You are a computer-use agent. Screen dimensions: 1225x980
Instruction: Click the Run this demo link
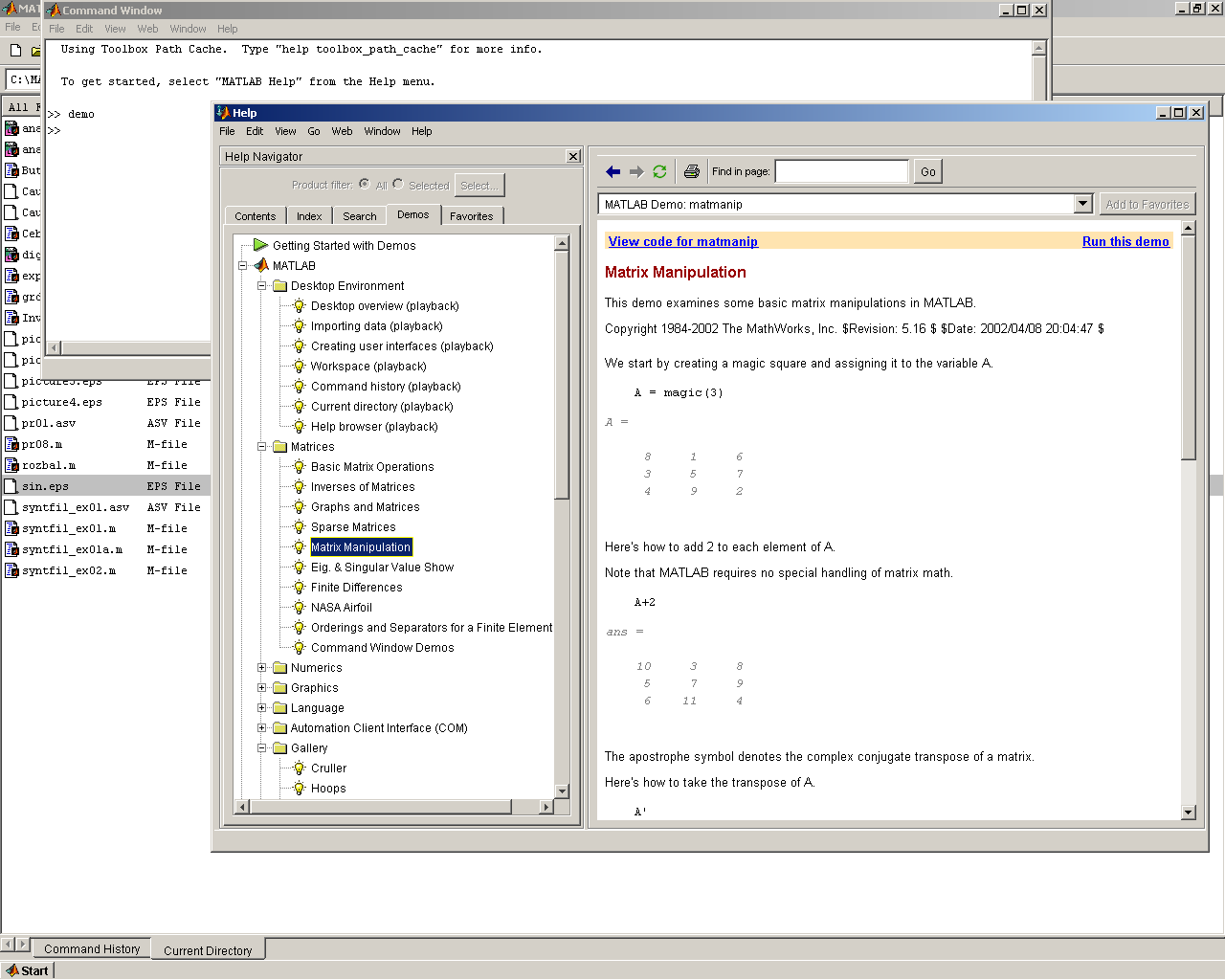pos(1125,242)
